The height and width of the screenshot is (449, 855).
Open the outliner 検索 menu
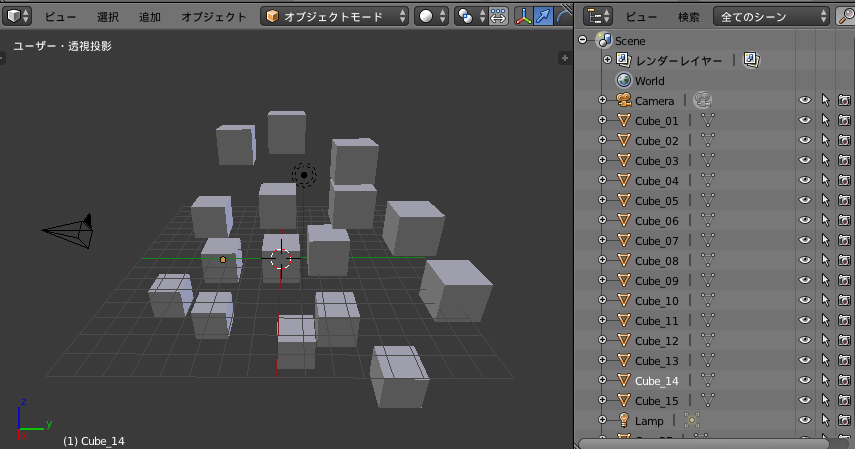[688, 17]
